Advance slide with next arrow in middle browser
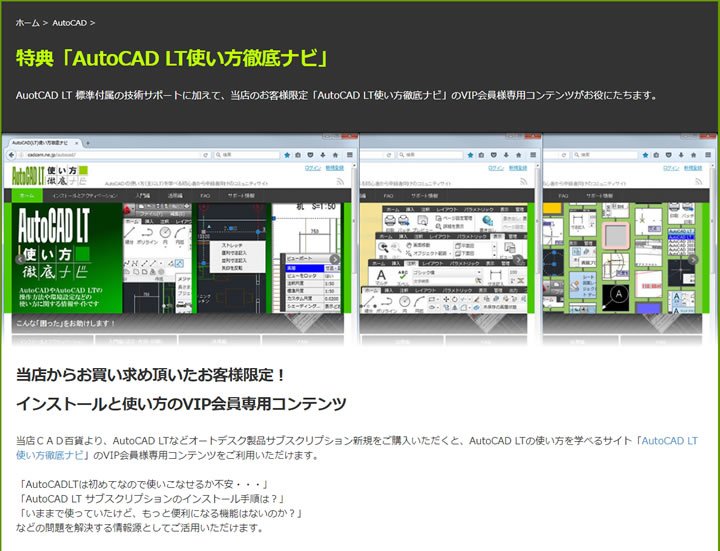The image size is (720, 551). pos(518,259)
